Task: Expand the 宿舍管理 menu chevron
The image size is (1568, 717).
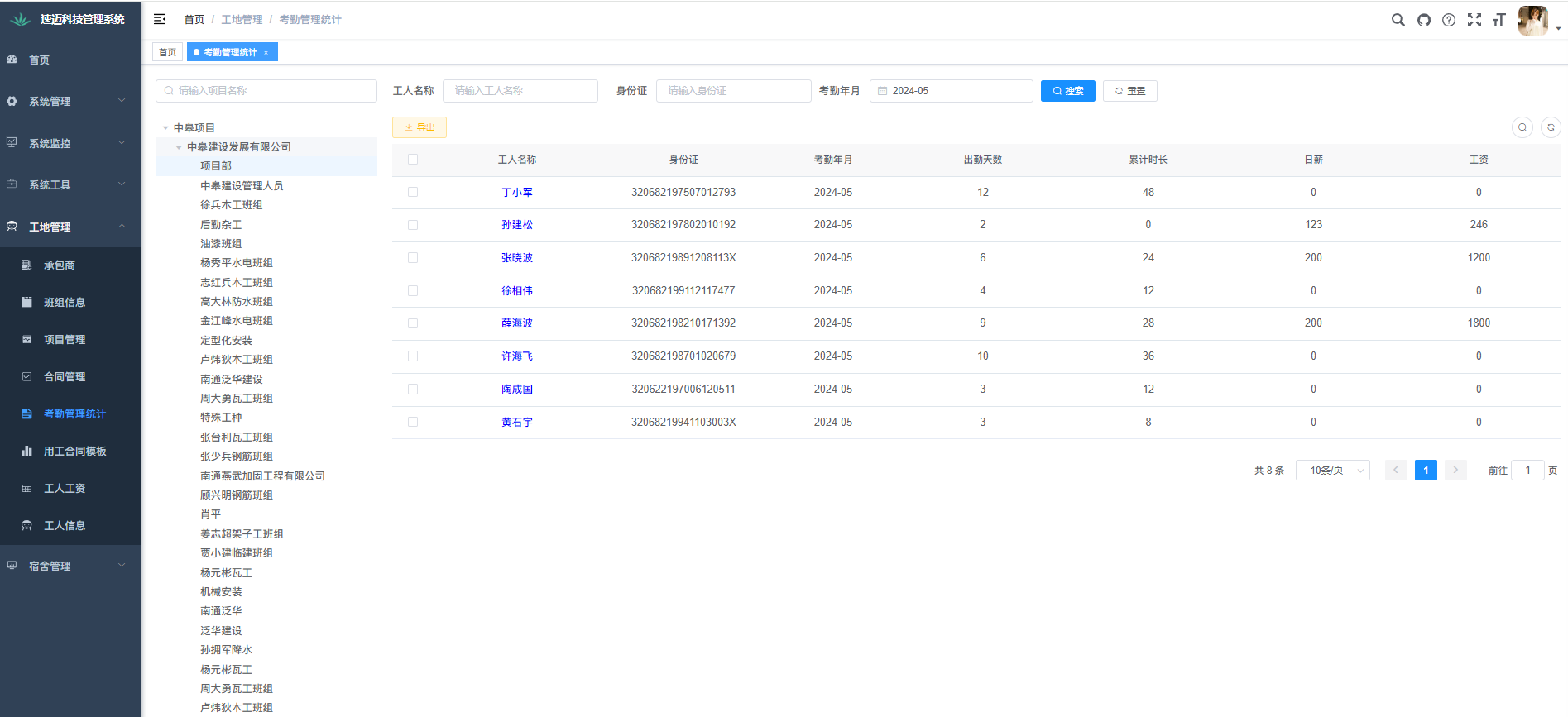Action: click(122, 565)
